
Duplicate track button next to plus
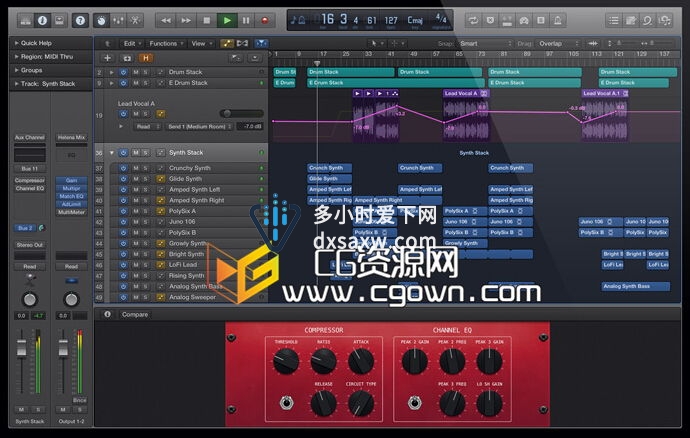(x=127, y=58)
